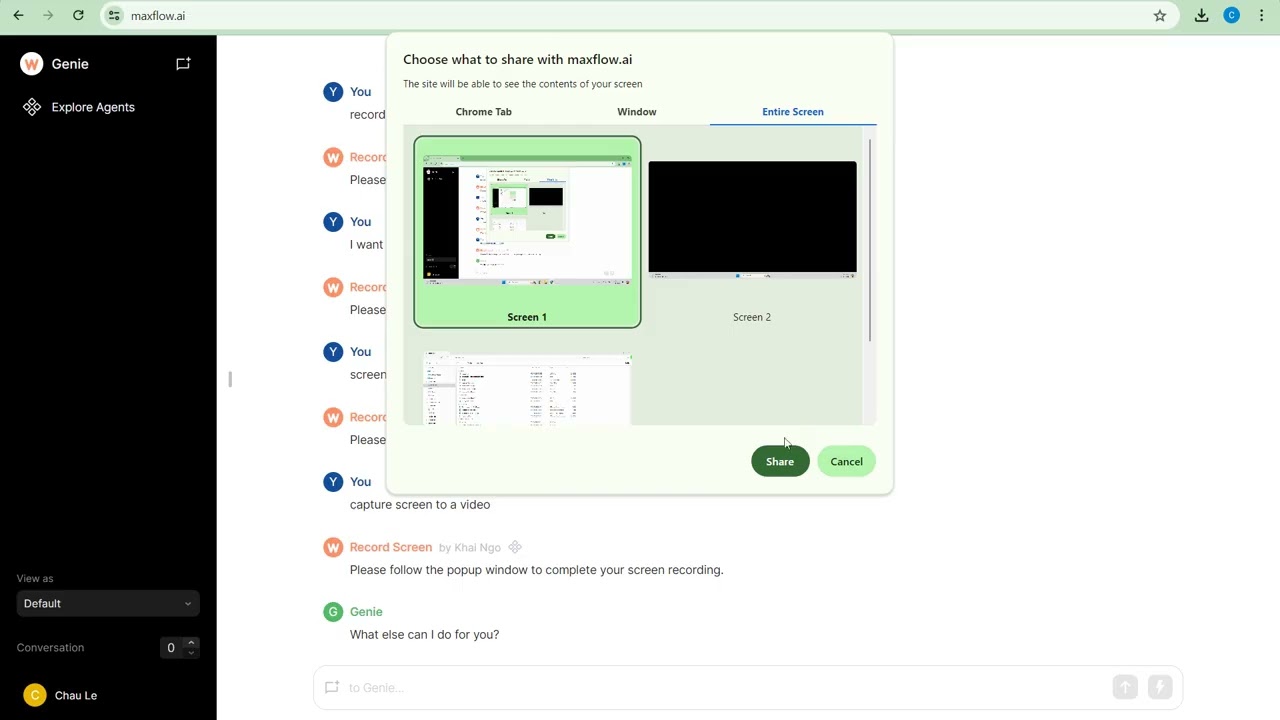The image size is (1280, 720).
Task: Click the Genie title in sidebar
Action: click(x=70, y=64)
